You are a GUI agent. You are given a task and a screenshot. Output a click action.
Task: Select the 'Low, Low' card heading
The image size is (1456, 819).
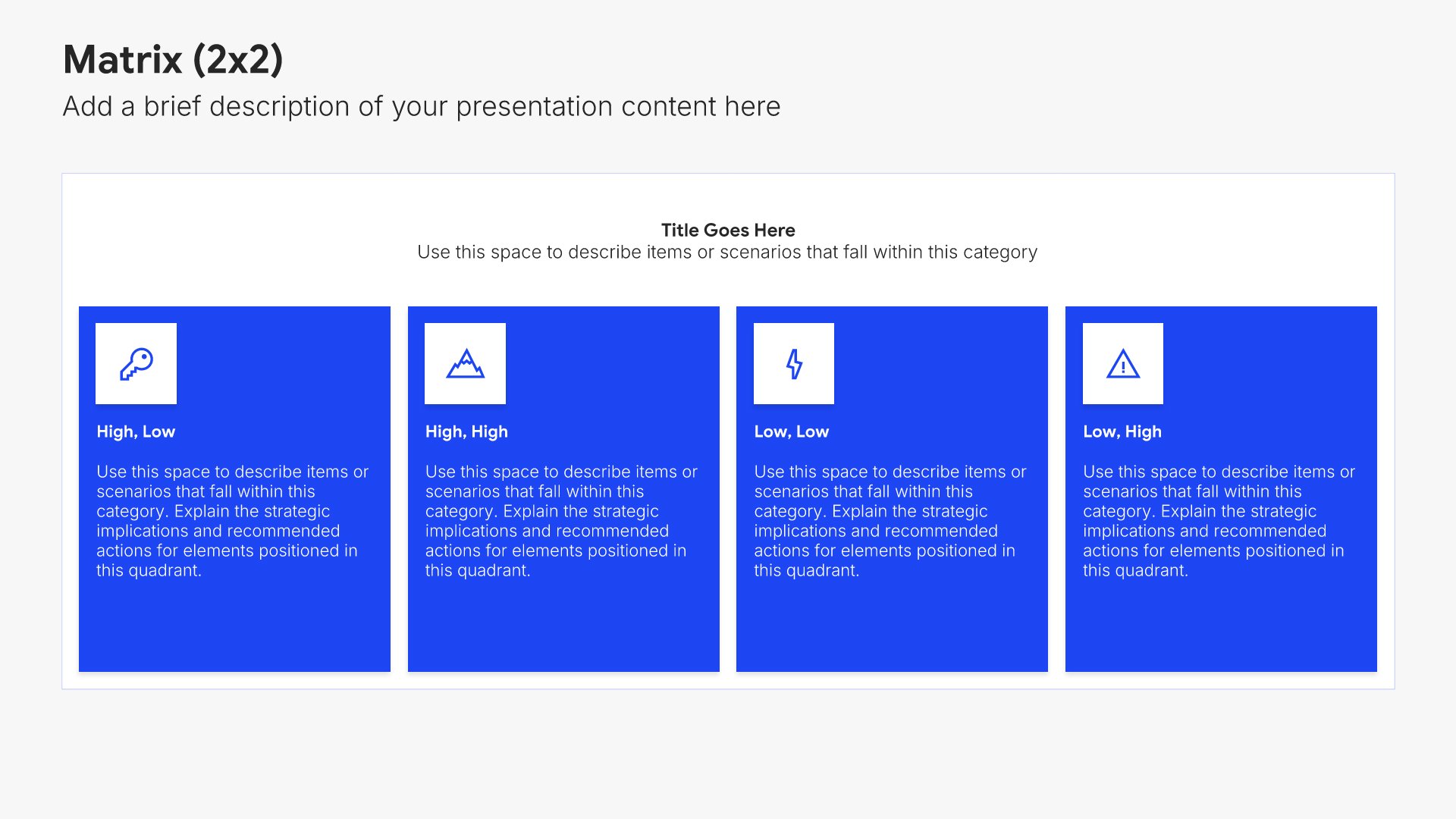pyautogui.click(x=791, y=431)
